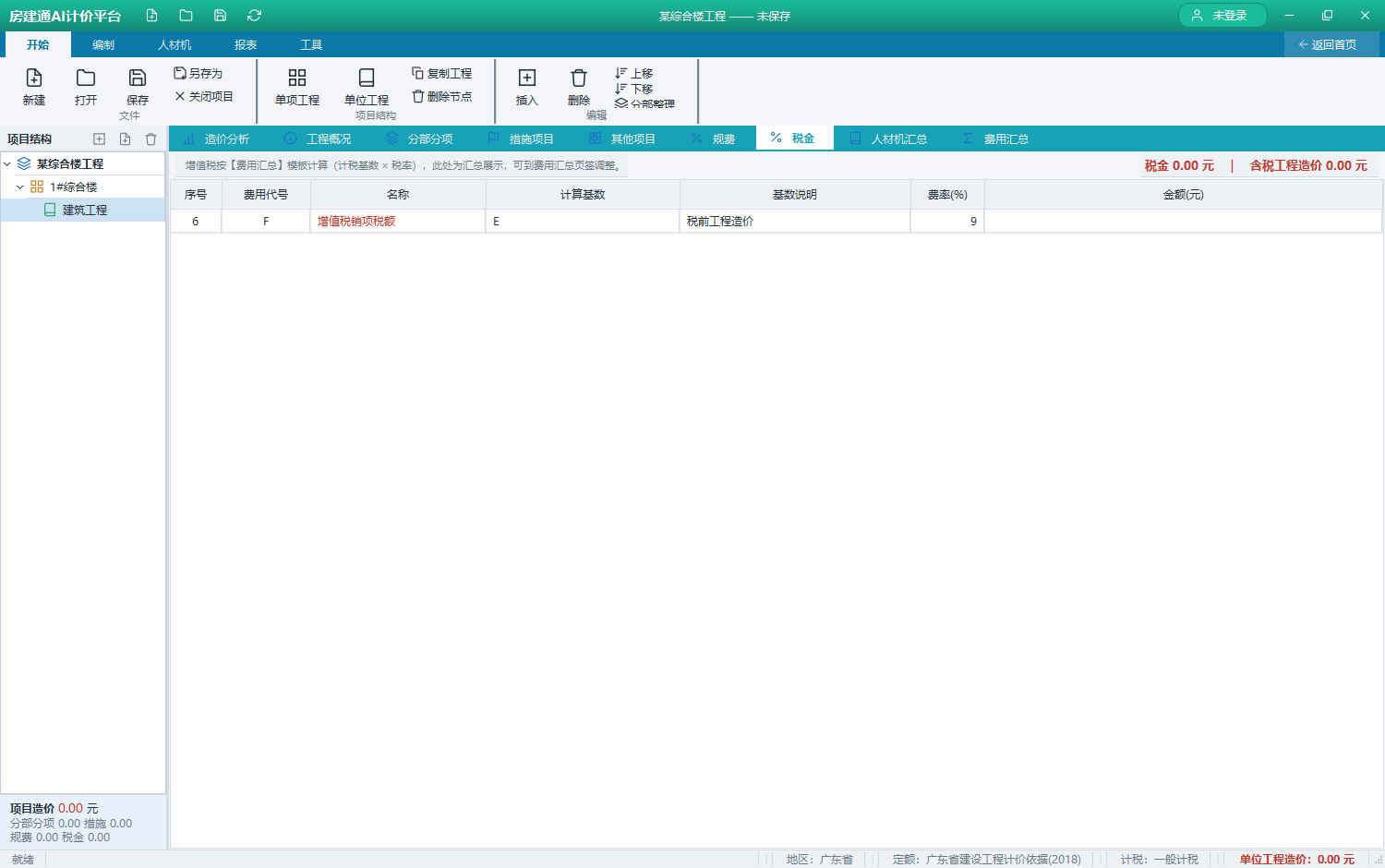This screenshot has height=868, width=1385.
Task: Open the 措施项目 tab
Action: (x=521, y=139)
